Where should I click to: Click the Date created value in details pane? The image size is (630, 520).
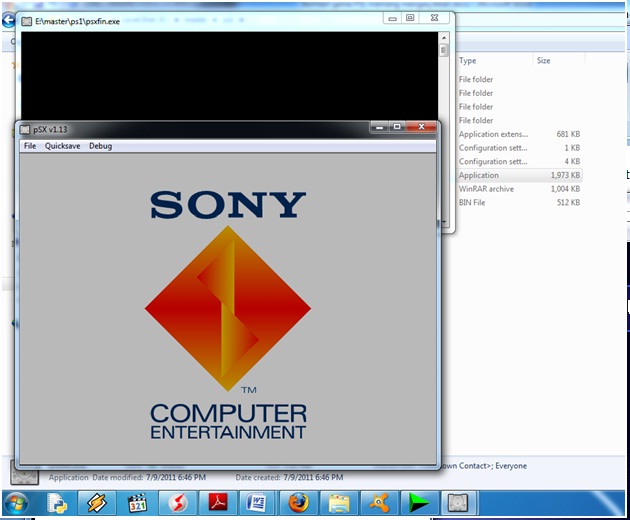(x=313, y=477)
